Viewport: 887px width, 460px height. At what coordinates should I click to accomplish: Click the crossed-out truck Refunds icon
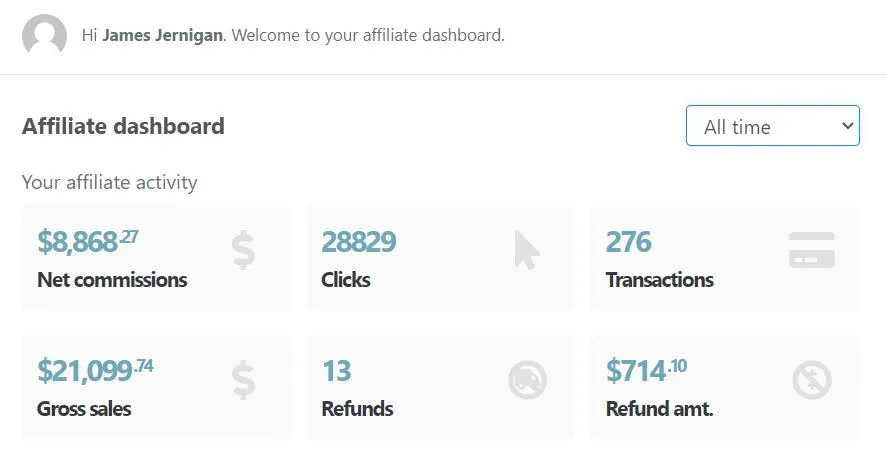tap(527, 380)
